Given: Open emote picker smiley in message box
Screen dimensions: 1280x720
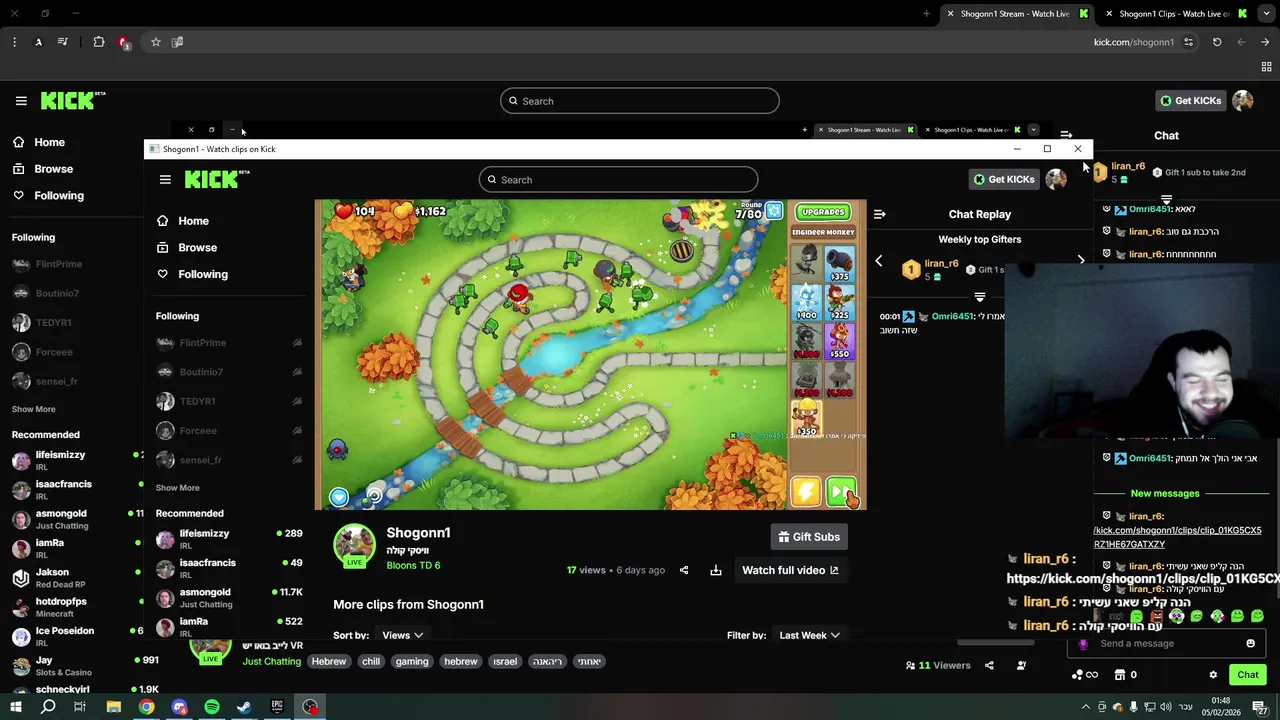Looking at the screenshot, I should [x=1250, y=644].
